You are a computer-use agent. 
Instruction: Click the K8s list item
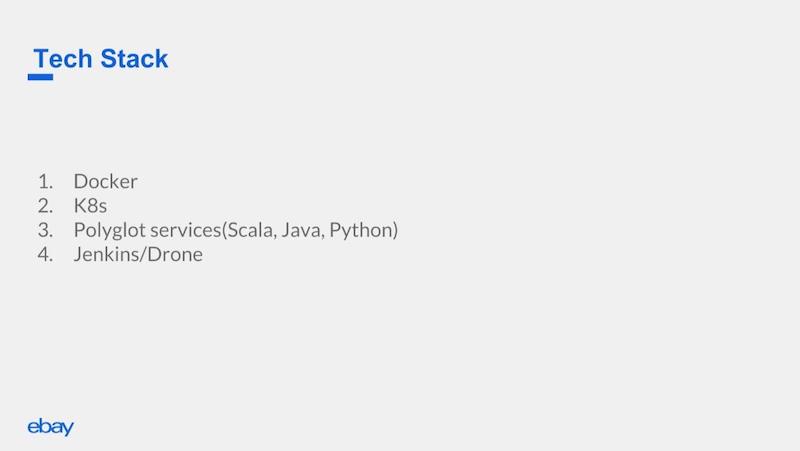click(90, 206)
